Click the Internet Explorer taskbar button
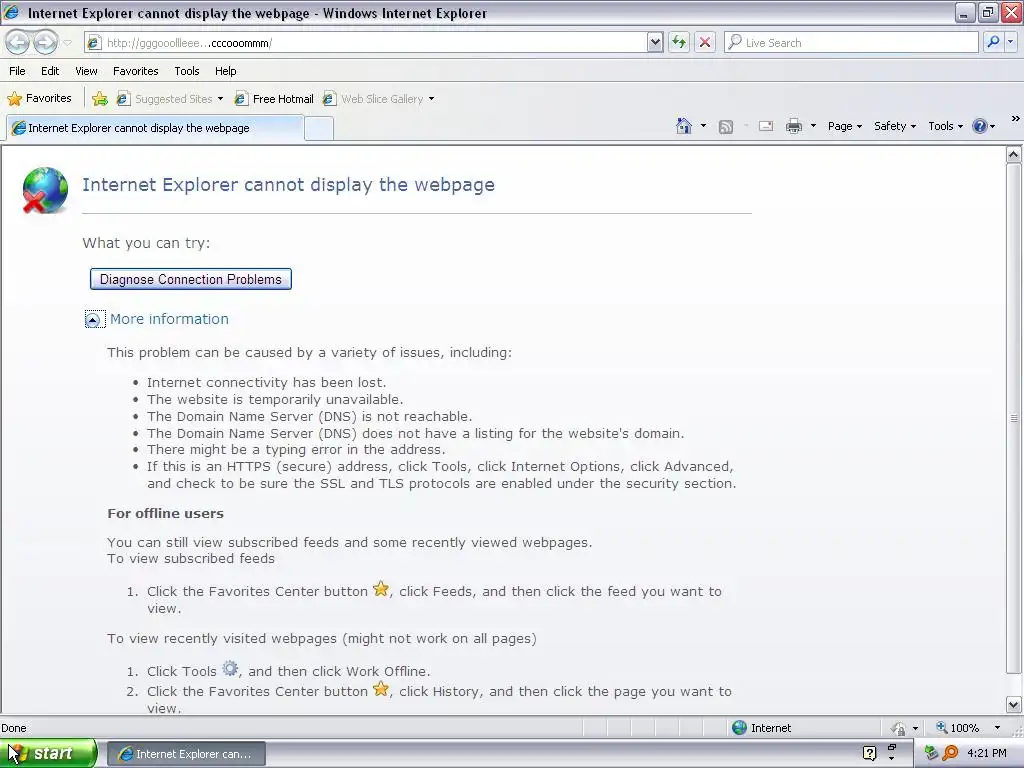This screenshot has width=1024, height=768. 186,754
